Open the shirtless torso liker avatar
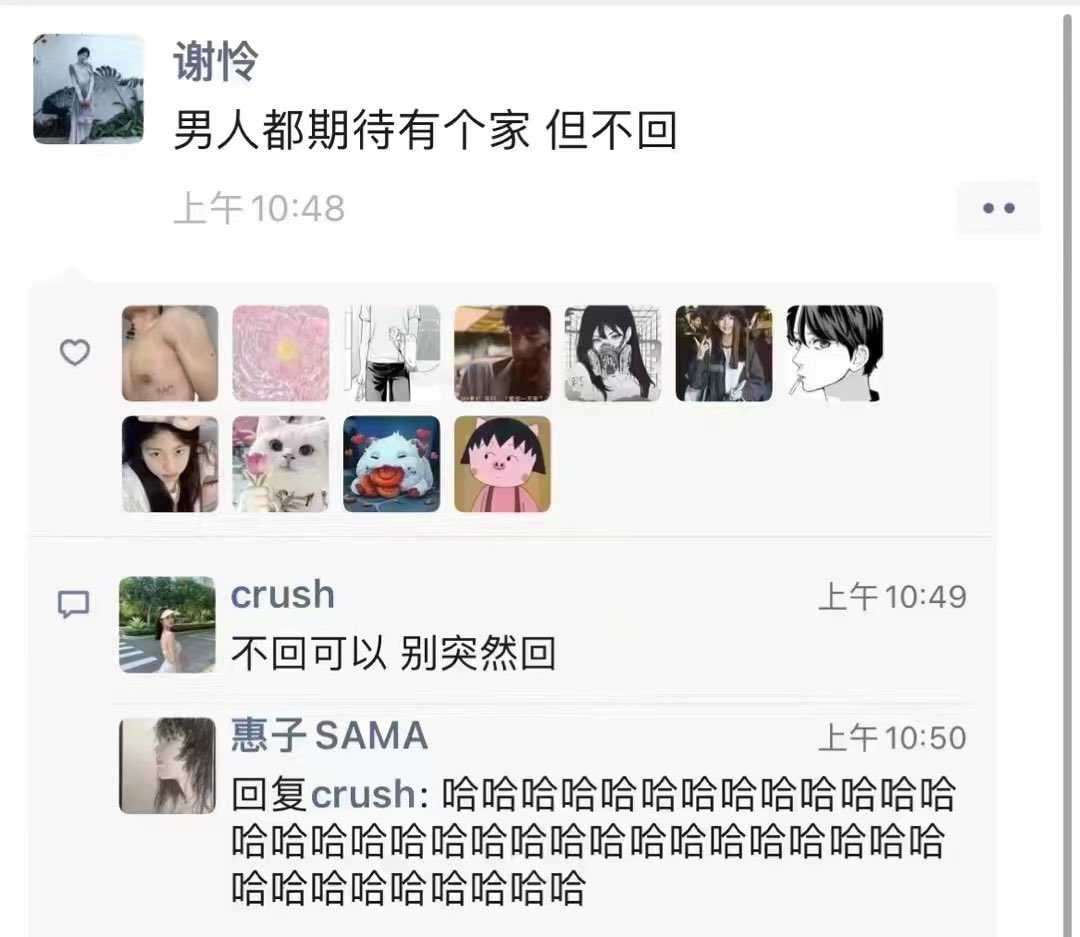This screenshot has height=937, width=1080. pyautogui.click(x=170, y=353)
